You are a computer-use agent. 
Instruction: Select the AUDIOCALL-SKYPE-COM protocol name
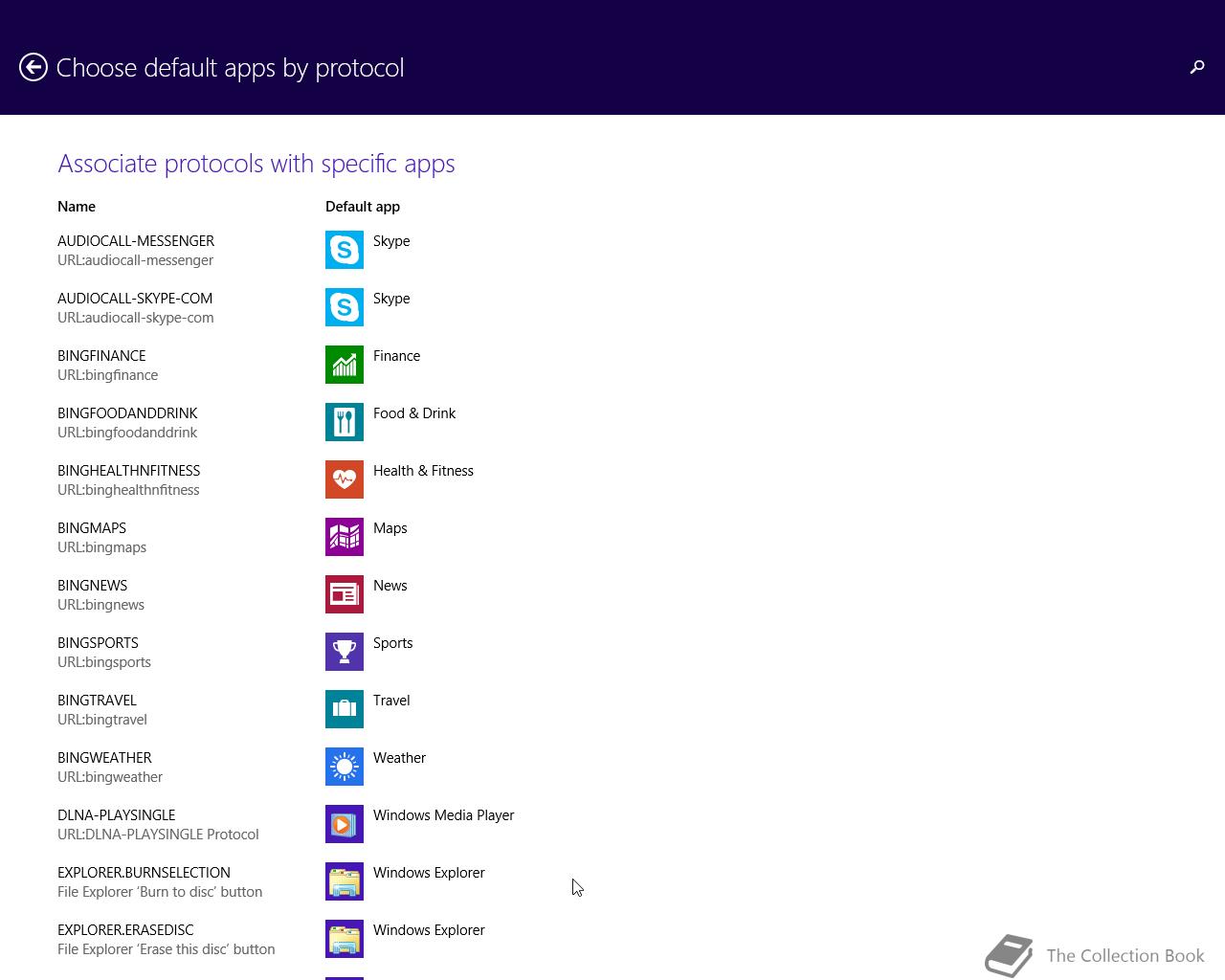[x=135, y=299]
